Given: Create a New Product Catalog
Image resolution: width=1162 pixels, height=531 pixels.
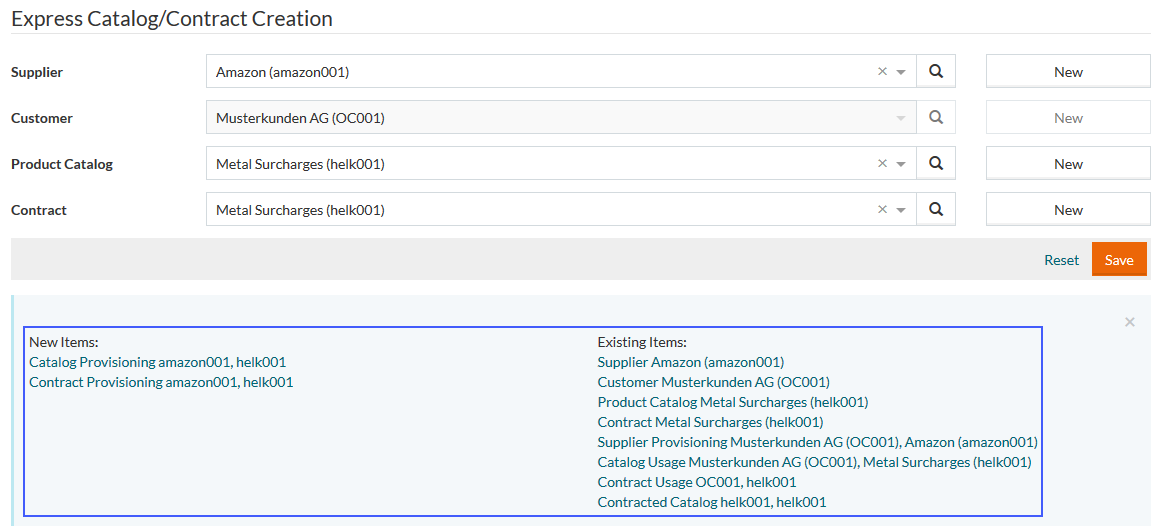Looking at the screenshot, I should [1068, 164].
